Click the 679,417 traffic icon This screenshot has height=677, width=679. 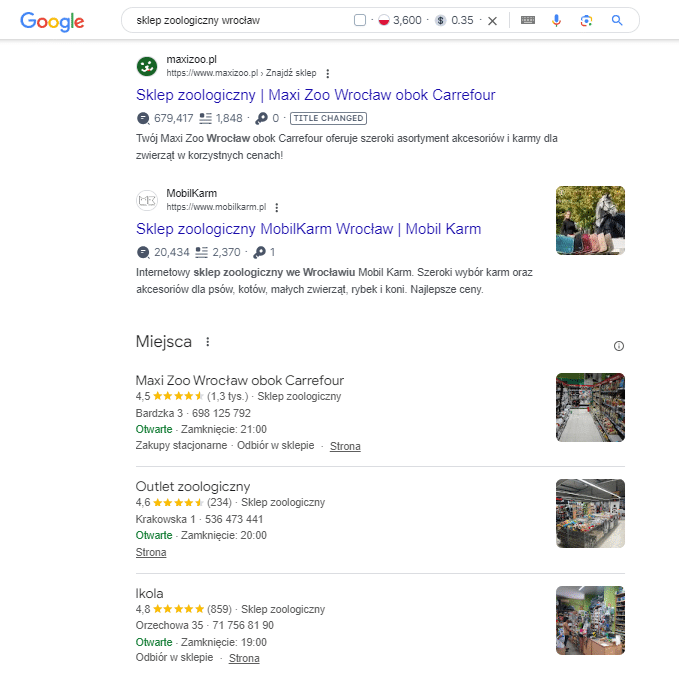[x=143, y=118]
